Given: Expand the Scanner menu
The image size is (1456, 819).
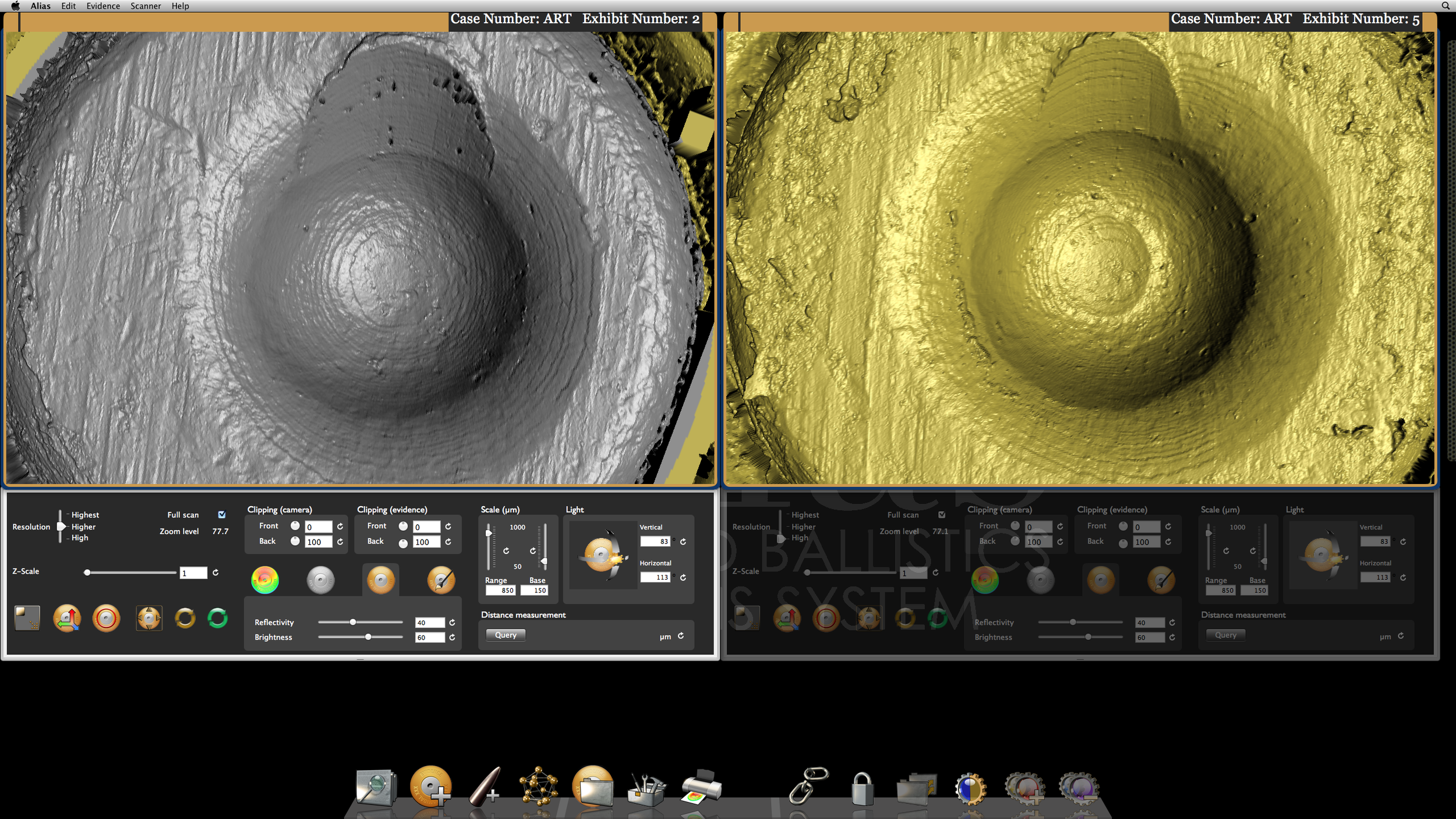Looking at the screenshot, I should (x=146, y=6).
